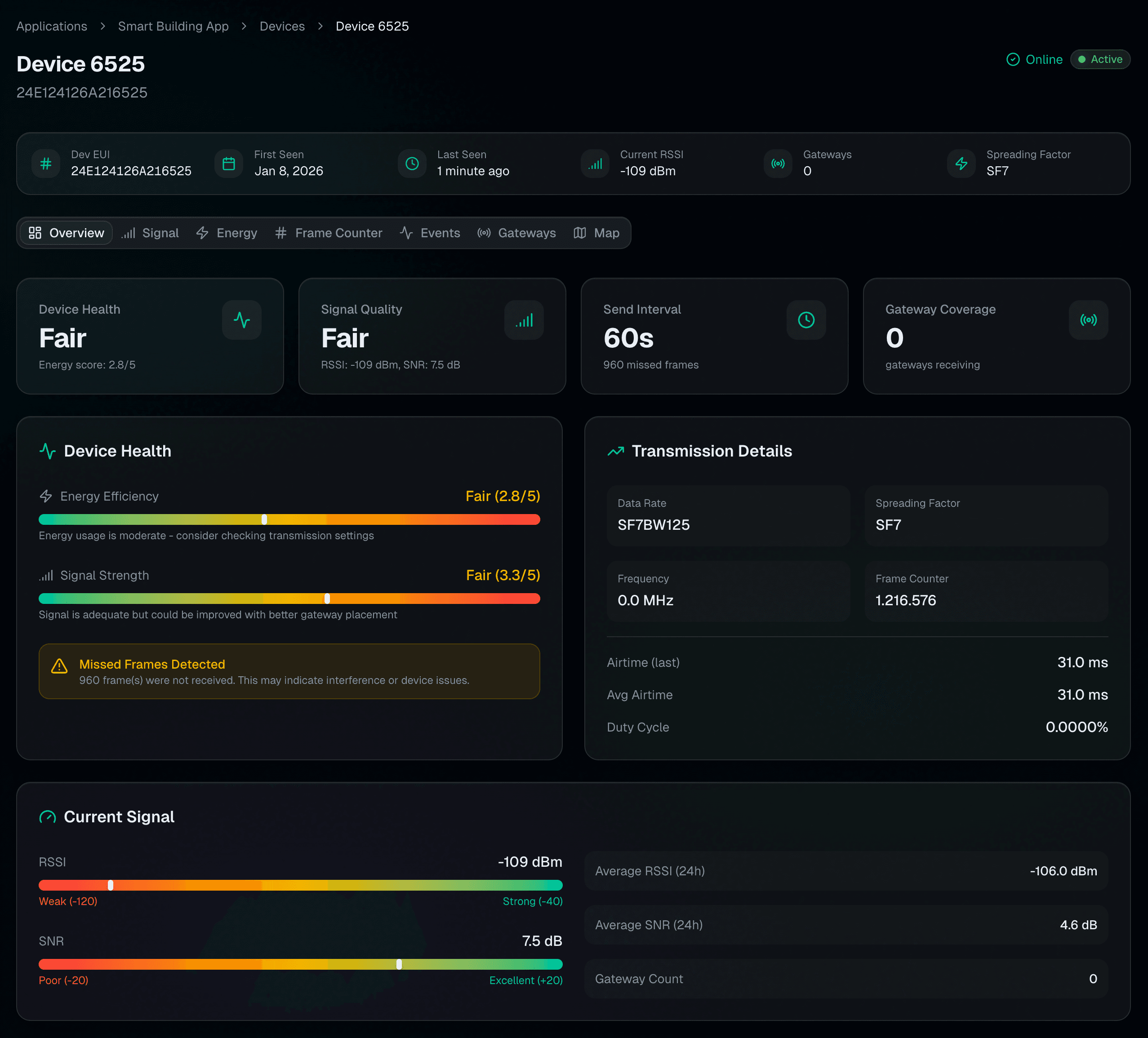Click the broadcast icon in Gateway Coverage card
This screenshot has height=1038, width=1148.
pos(1088,320)
